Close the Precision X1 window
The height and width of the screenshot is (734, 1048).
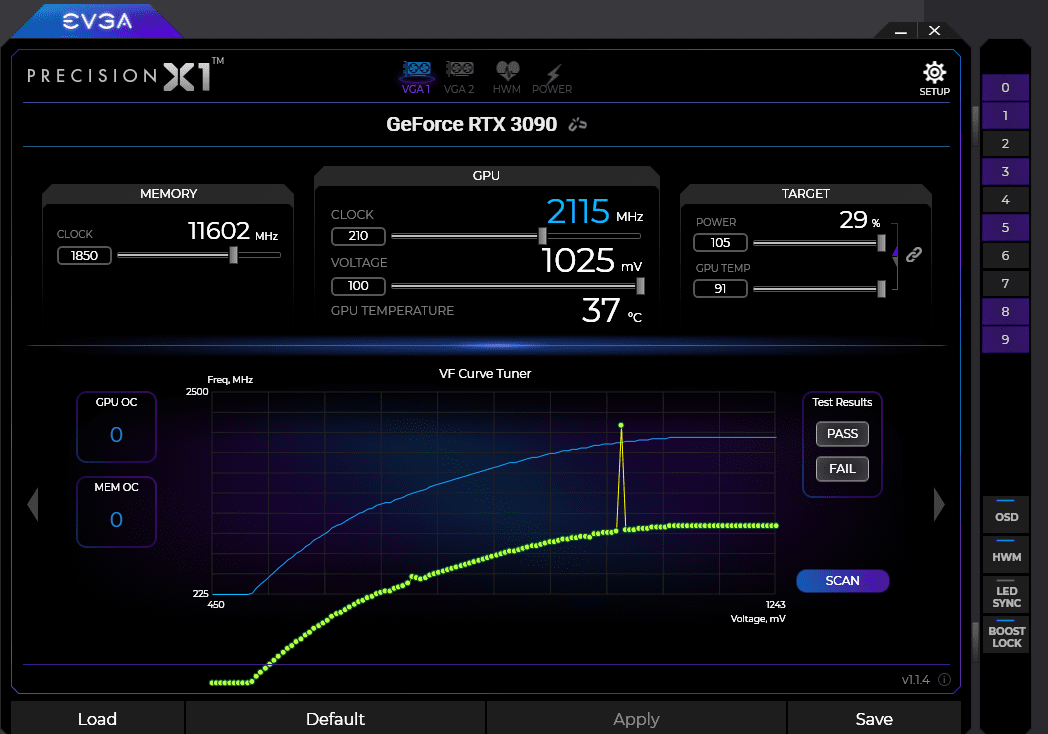point(934,31)
